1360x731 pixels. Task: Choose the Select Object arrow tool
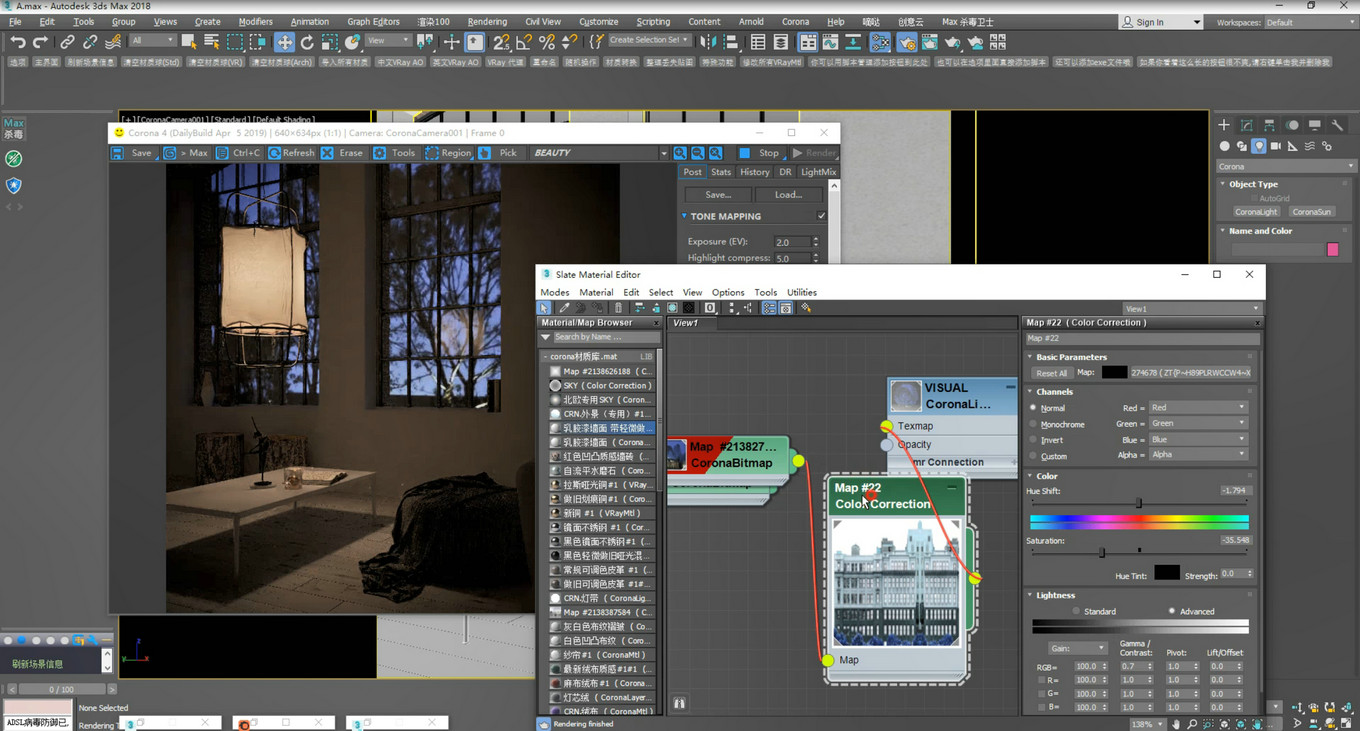(x=188, y=42)
